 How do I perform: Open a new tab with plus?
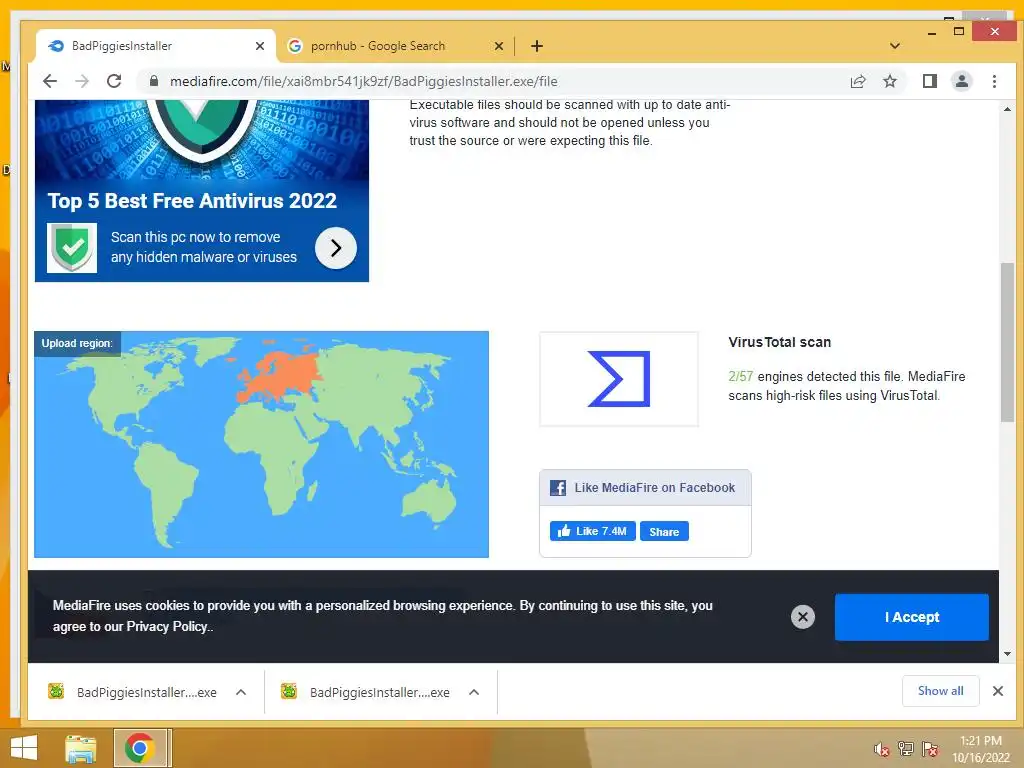coord(536,46)
